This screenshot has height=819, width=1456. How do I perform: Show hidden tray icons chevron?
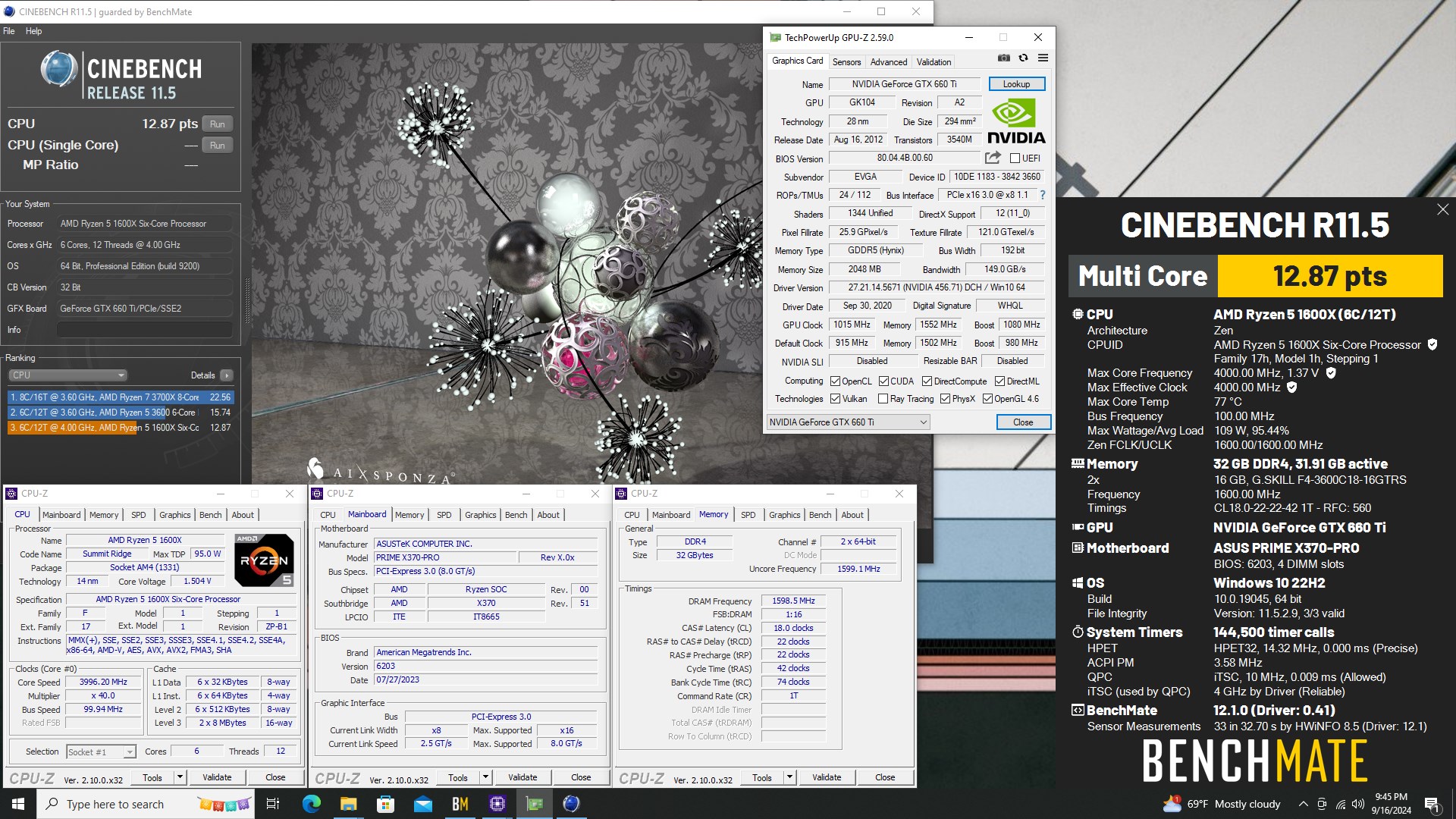(1303, 804)
